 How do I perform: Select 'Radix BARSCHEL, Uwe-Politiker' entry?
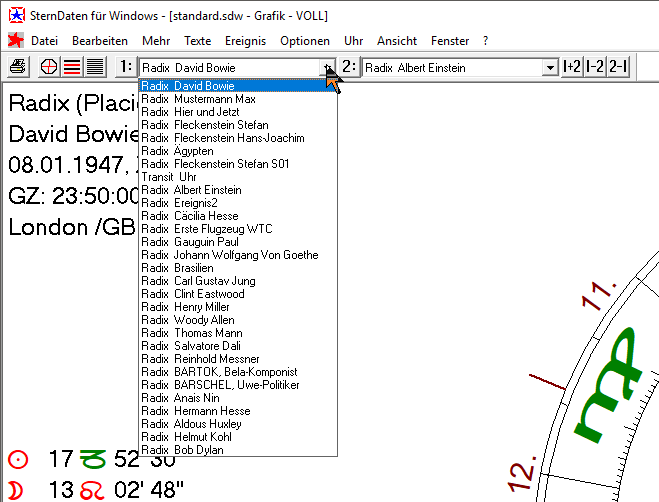[238, 385]
